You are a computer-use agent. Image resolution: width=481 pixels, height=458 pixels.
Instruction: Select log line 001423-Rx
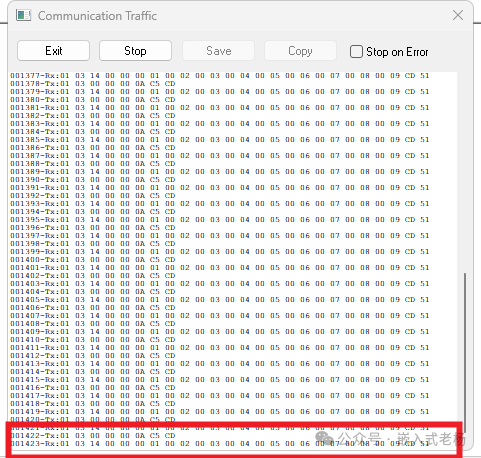220,444
